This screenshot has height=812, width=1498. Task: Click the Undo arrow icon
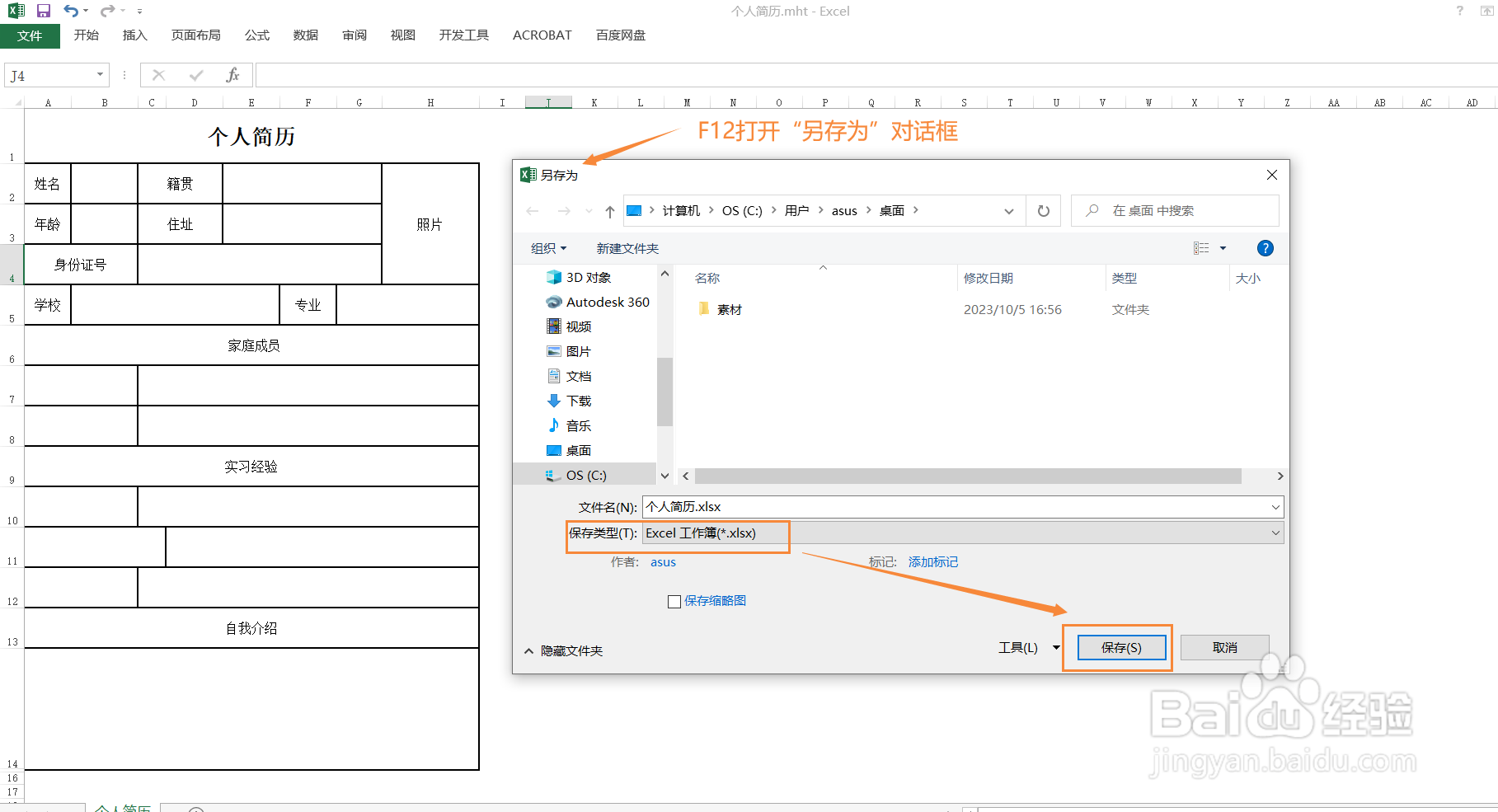pos(69,11)
